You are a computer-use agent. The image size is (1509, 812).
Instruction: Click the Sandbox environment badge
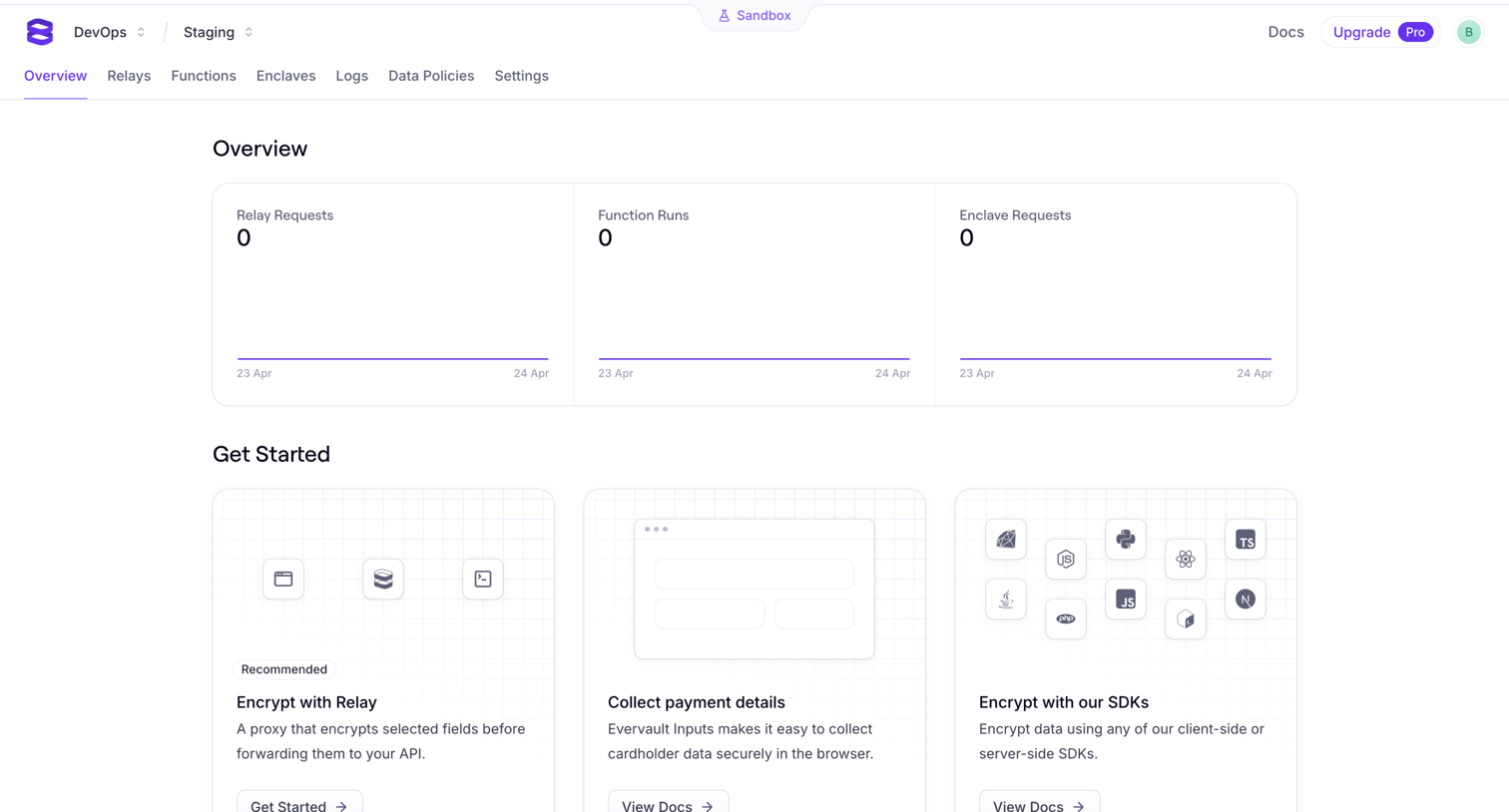tap(754, 16)
